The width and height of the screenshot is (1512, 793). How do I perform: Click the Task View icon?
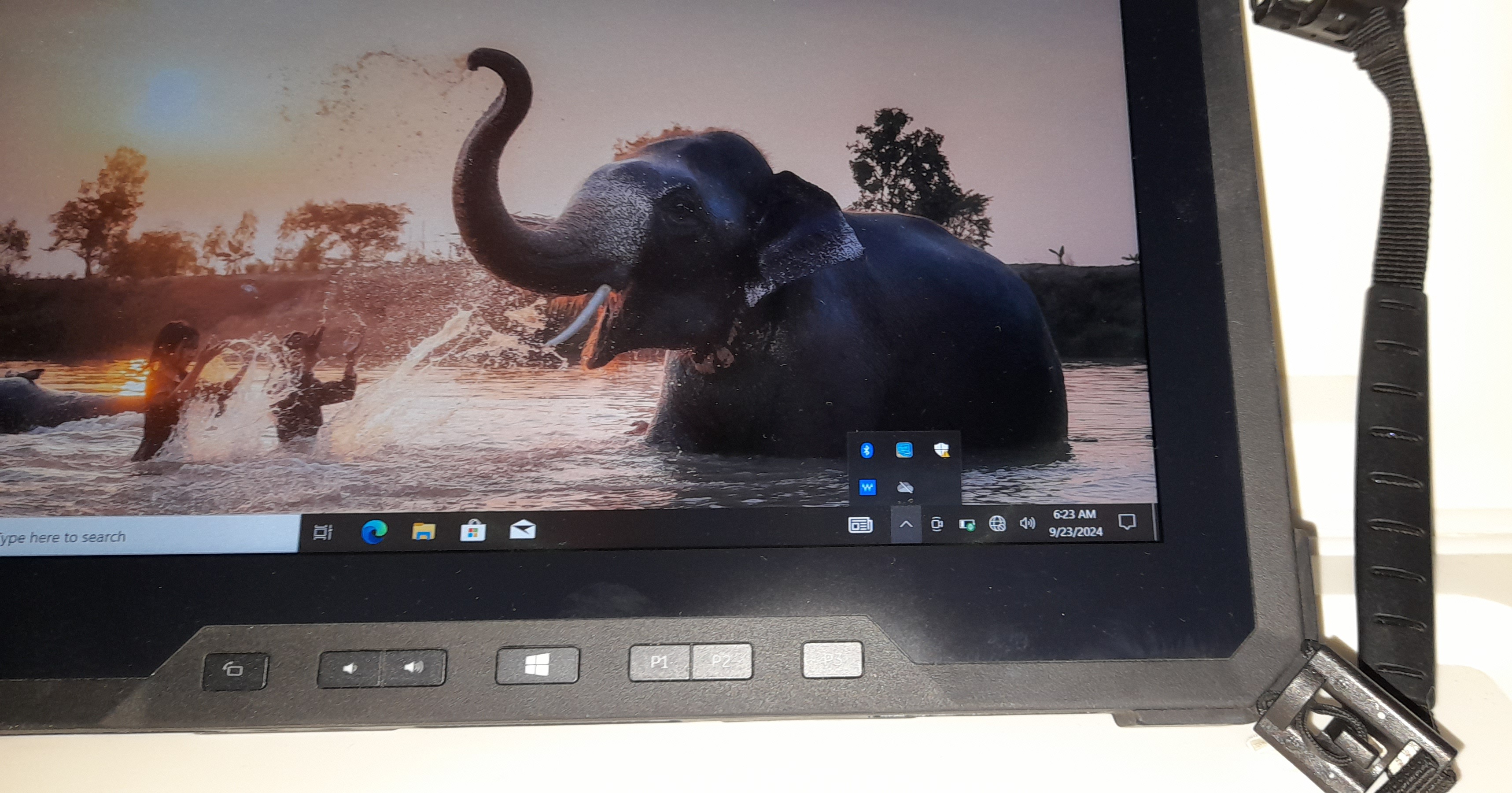[323, 532]
